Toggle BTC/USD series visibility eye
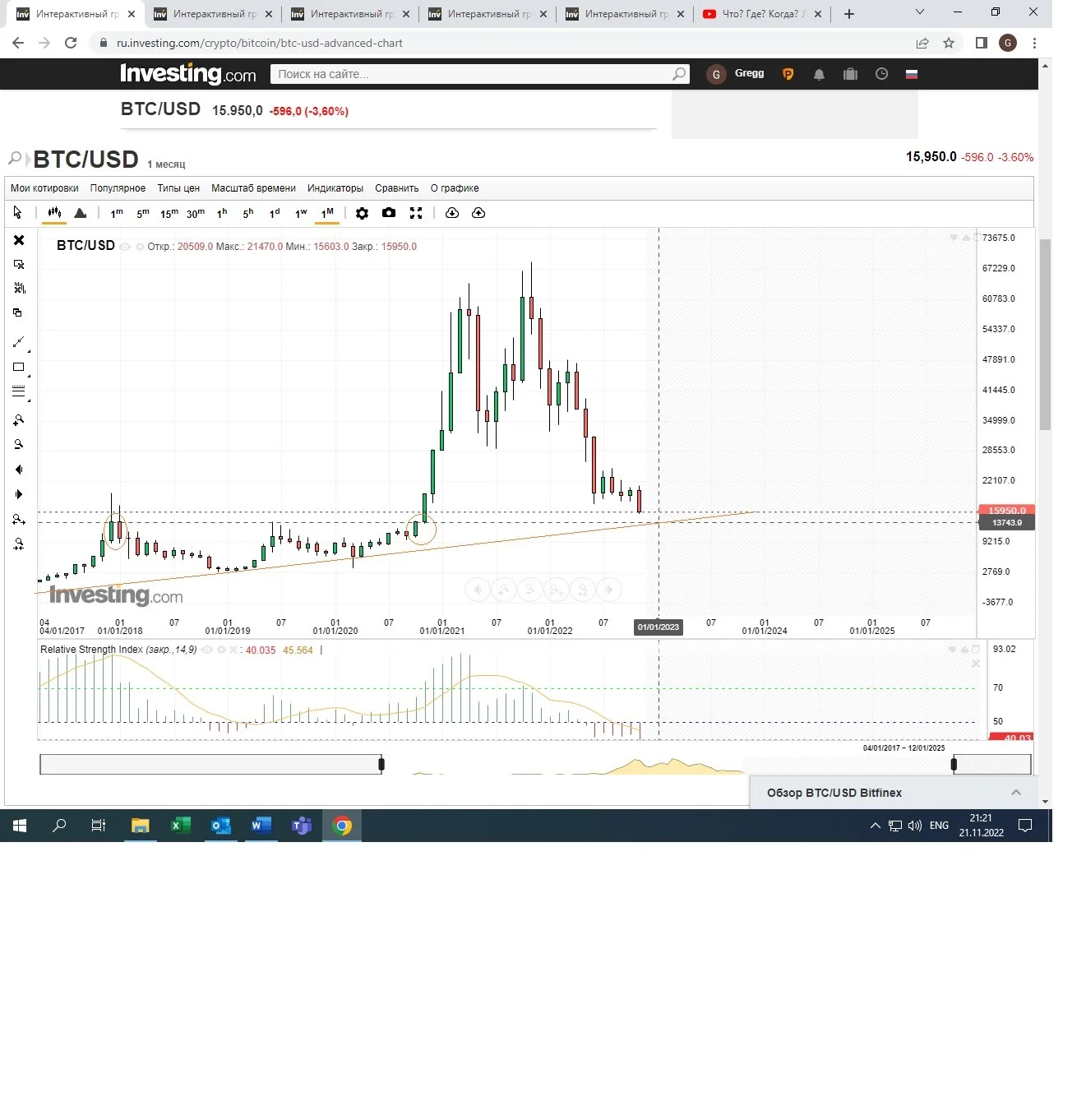This screenshot has width=1086, height=1120. pyautogui.click(x=125, y=247)
